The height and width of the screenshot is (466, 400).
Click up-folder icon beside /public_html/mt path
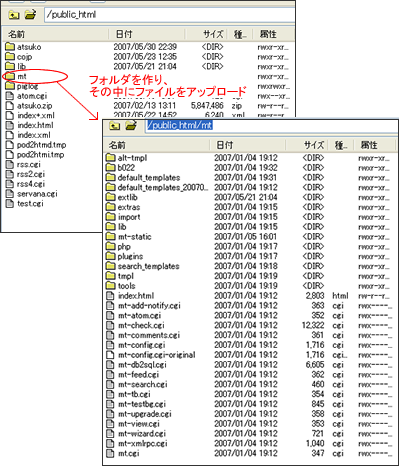click(x=115, y=126)
